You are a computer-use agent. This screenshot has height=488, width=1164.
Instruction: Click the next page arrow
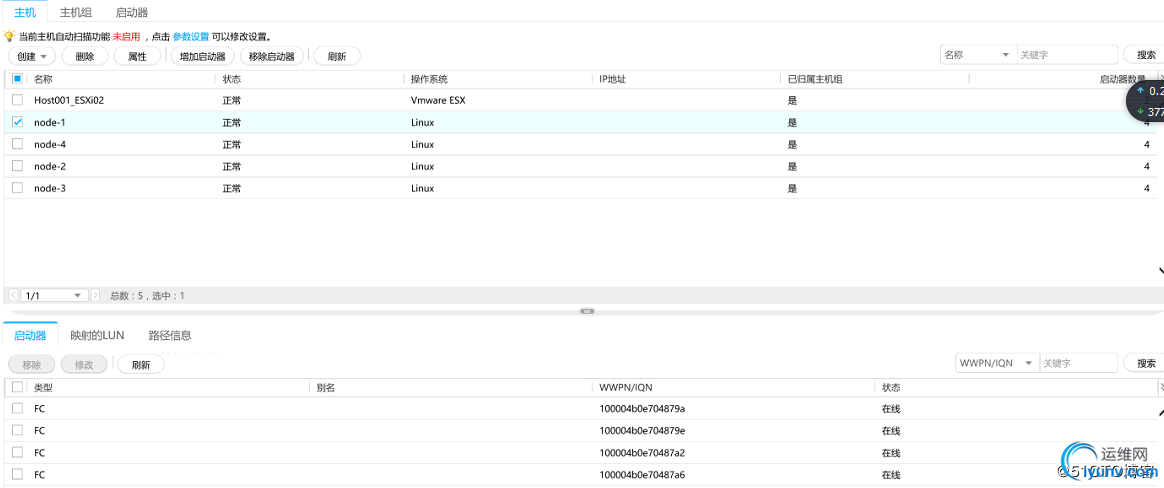[95, 296]
